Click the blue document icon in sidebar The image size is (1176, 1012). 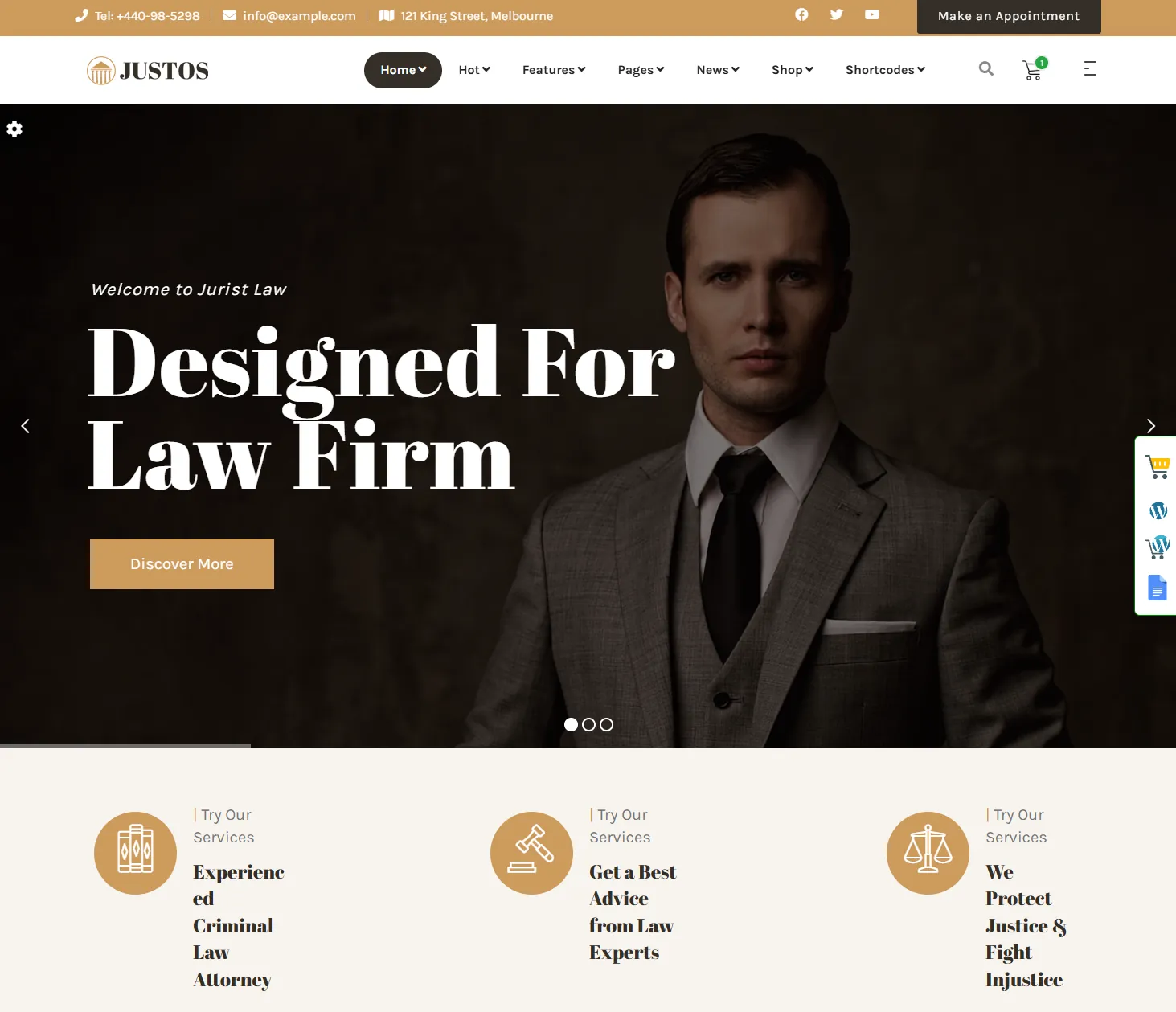(1157, 588)
